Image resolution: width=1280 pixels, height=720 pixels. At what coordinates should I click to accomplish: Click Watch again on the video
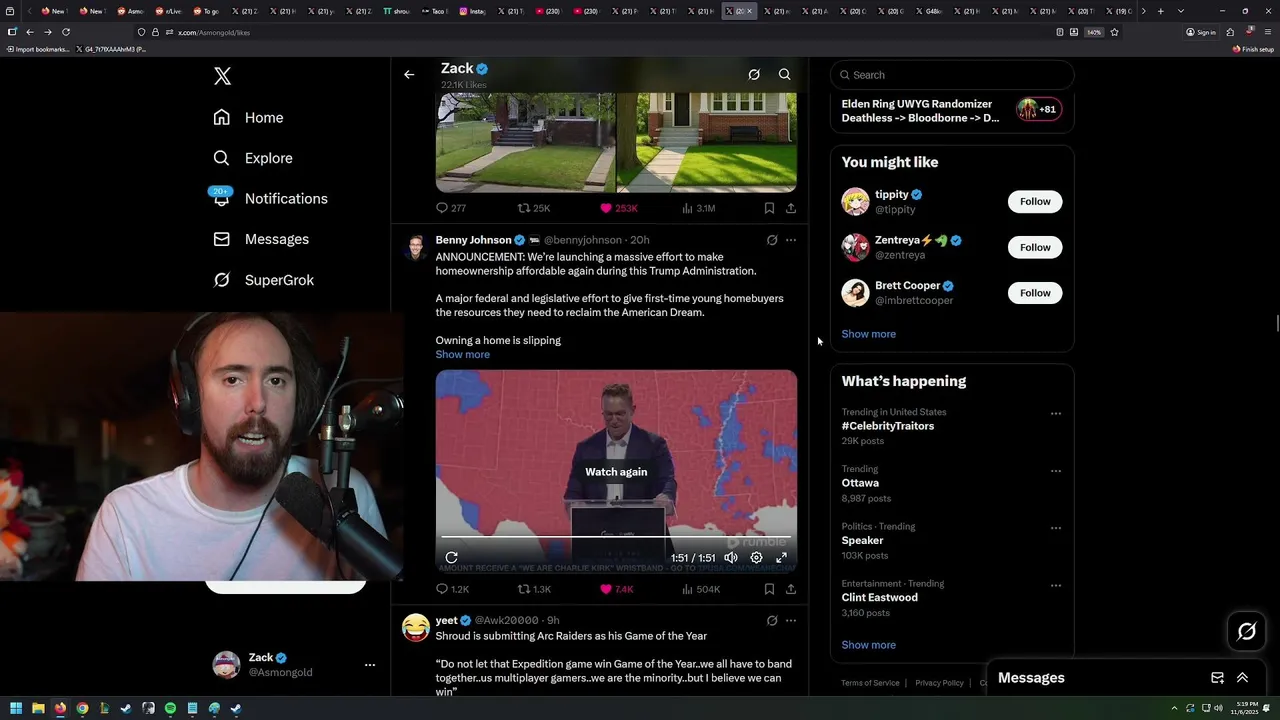(616, 472)
